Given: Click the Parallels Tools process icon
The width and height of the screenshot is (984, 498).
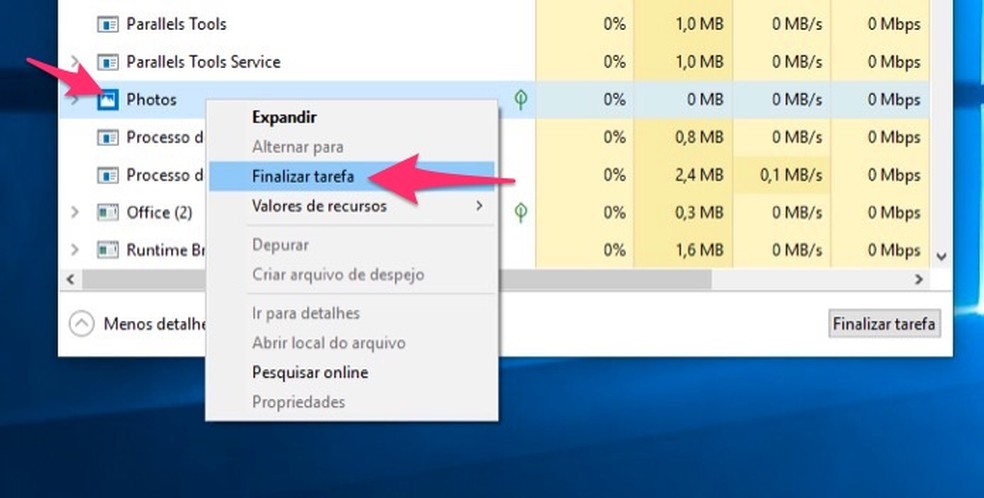Looking at the screenshot, I should point(108,24).
